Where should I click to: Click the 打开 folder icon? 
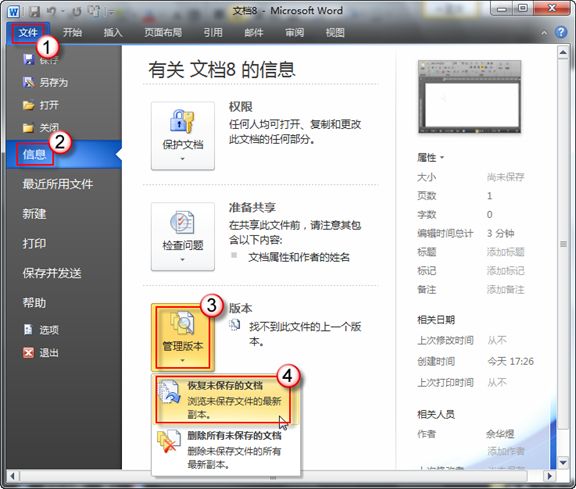click(28, 105)
